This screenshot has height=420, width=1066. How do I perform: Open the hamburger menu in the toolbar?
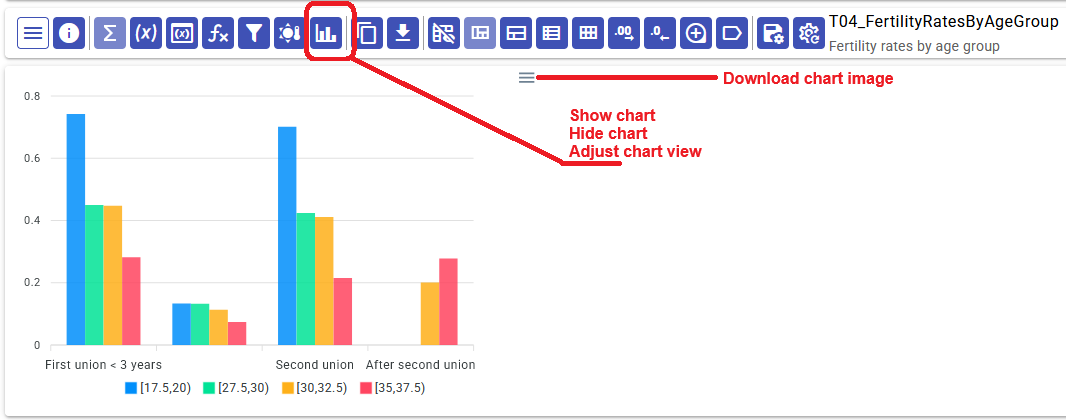pos(33,33)
